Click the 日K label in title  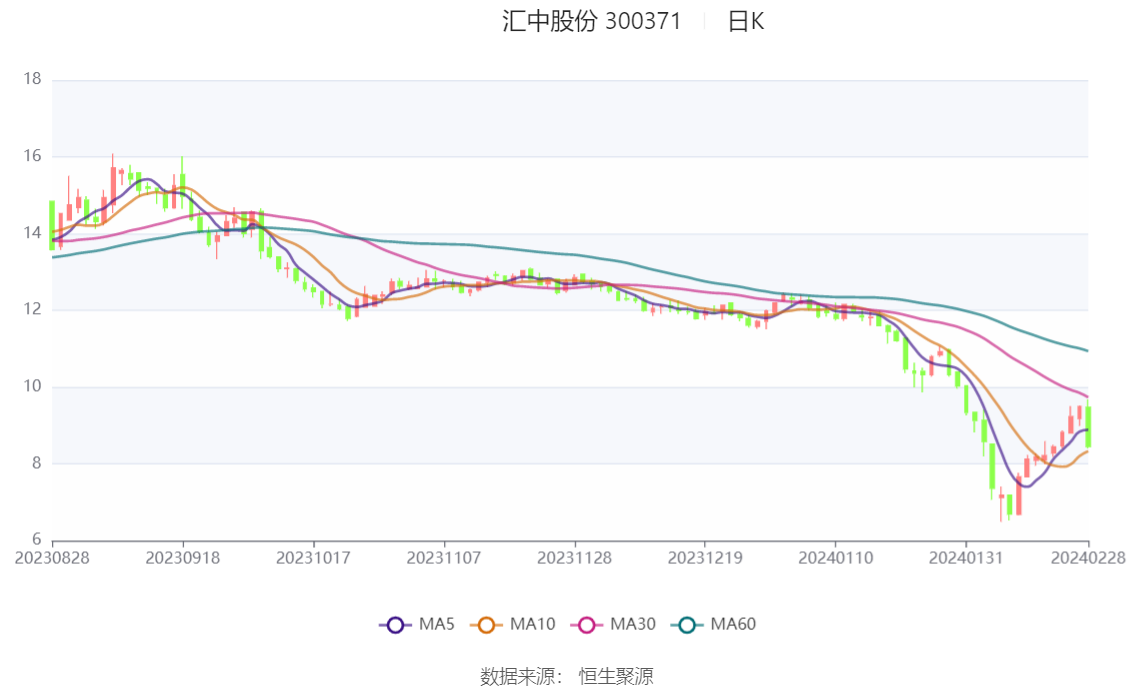tap(746, 21)
